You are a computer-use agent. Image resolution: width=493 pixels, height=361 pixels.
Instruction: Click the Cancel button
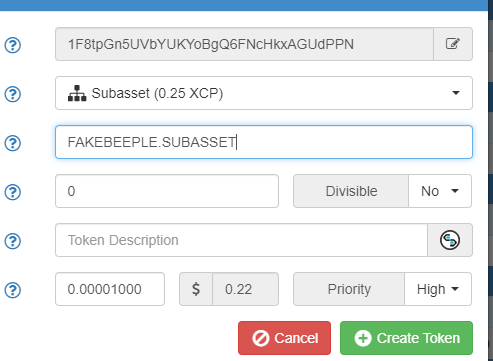tap(284, 338)
